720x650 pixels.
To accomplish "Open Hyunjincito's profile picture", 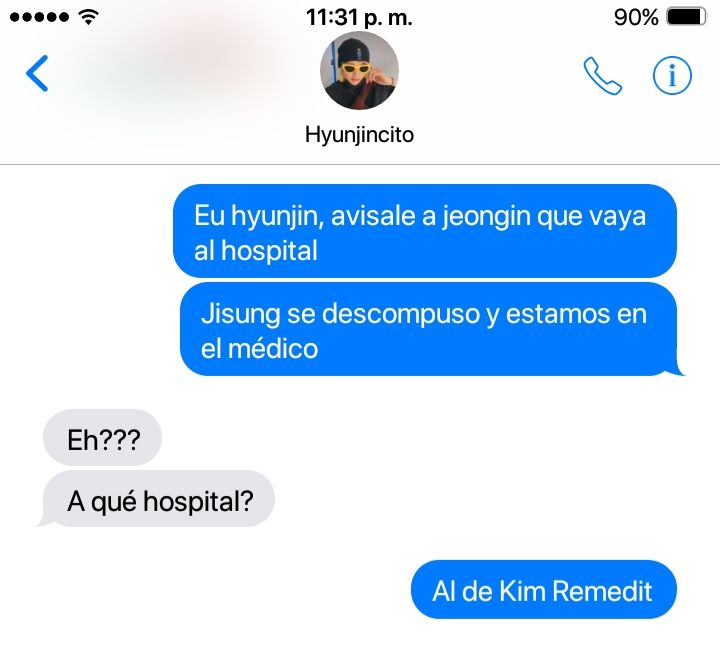I will coord(360,71).
